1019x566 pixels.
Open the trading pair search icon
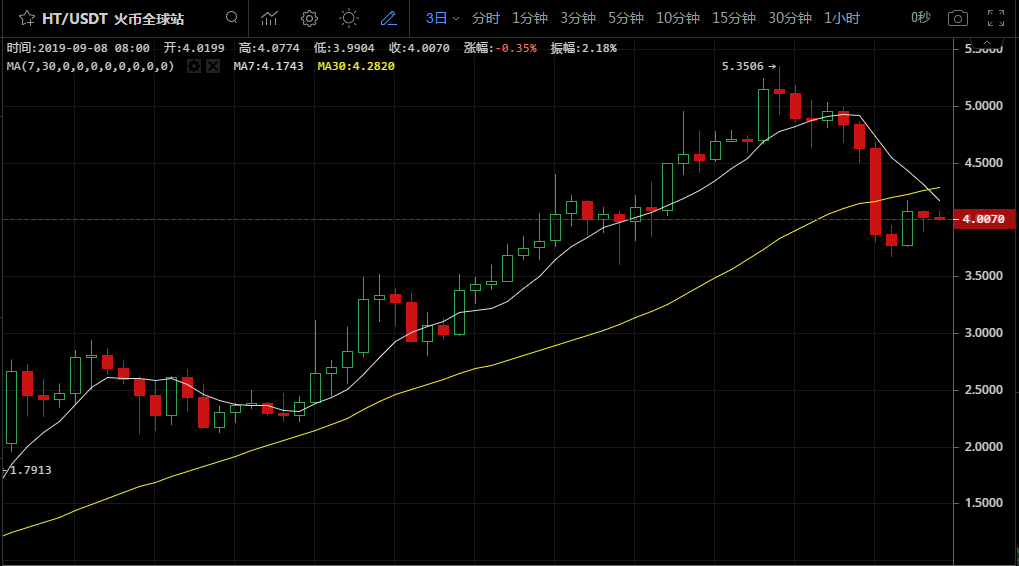[231, 18]
